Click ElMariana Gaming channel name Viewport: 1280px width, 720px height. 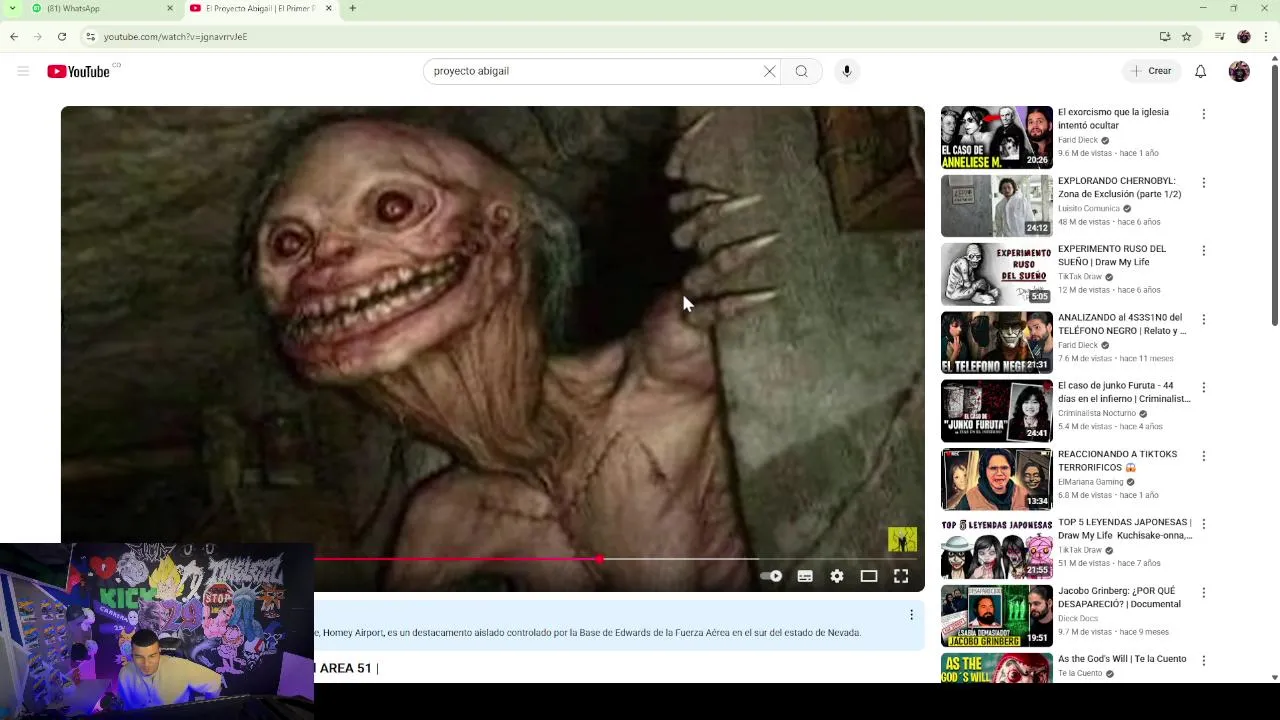pyautogui.click(x=1091, y=482)
